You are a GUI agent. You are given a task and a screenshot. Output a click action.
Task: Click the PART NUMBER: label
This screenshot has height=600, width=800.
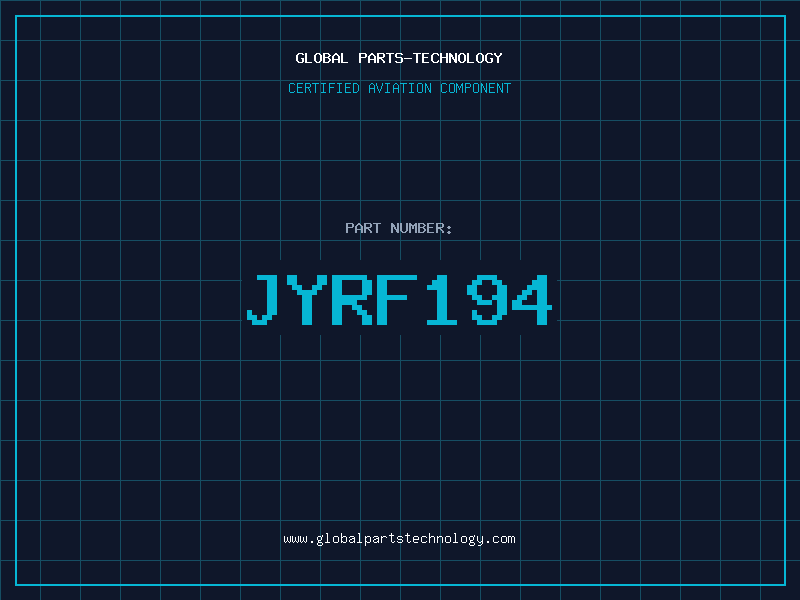[x=398, y=228]
